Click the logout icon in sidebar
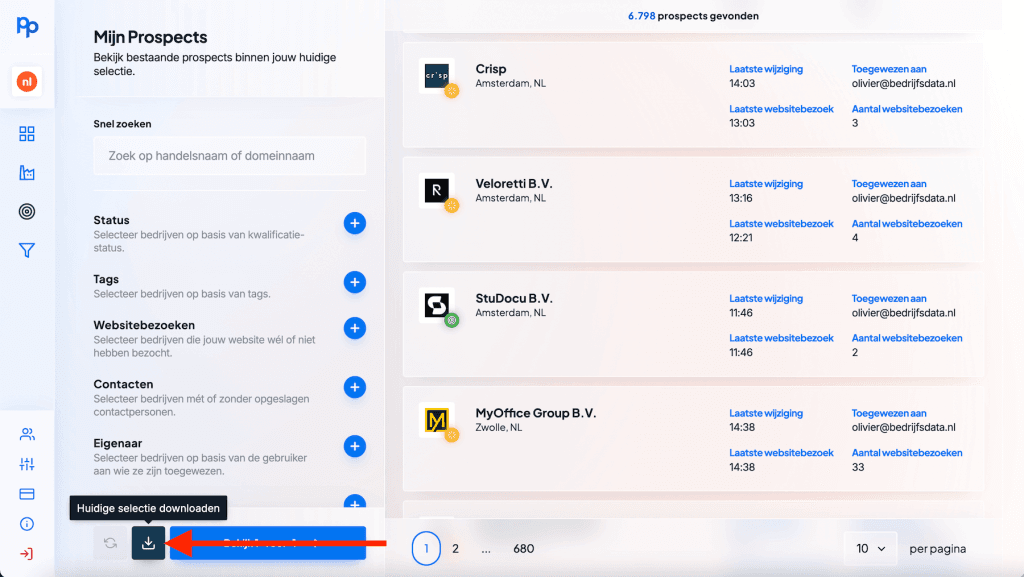 tap(27, 554)
